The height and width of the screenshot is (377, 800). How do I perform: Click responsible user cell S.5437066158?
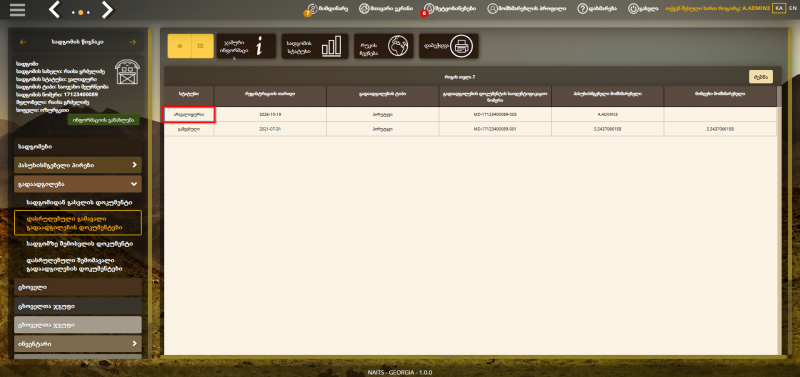coord(608,130)
